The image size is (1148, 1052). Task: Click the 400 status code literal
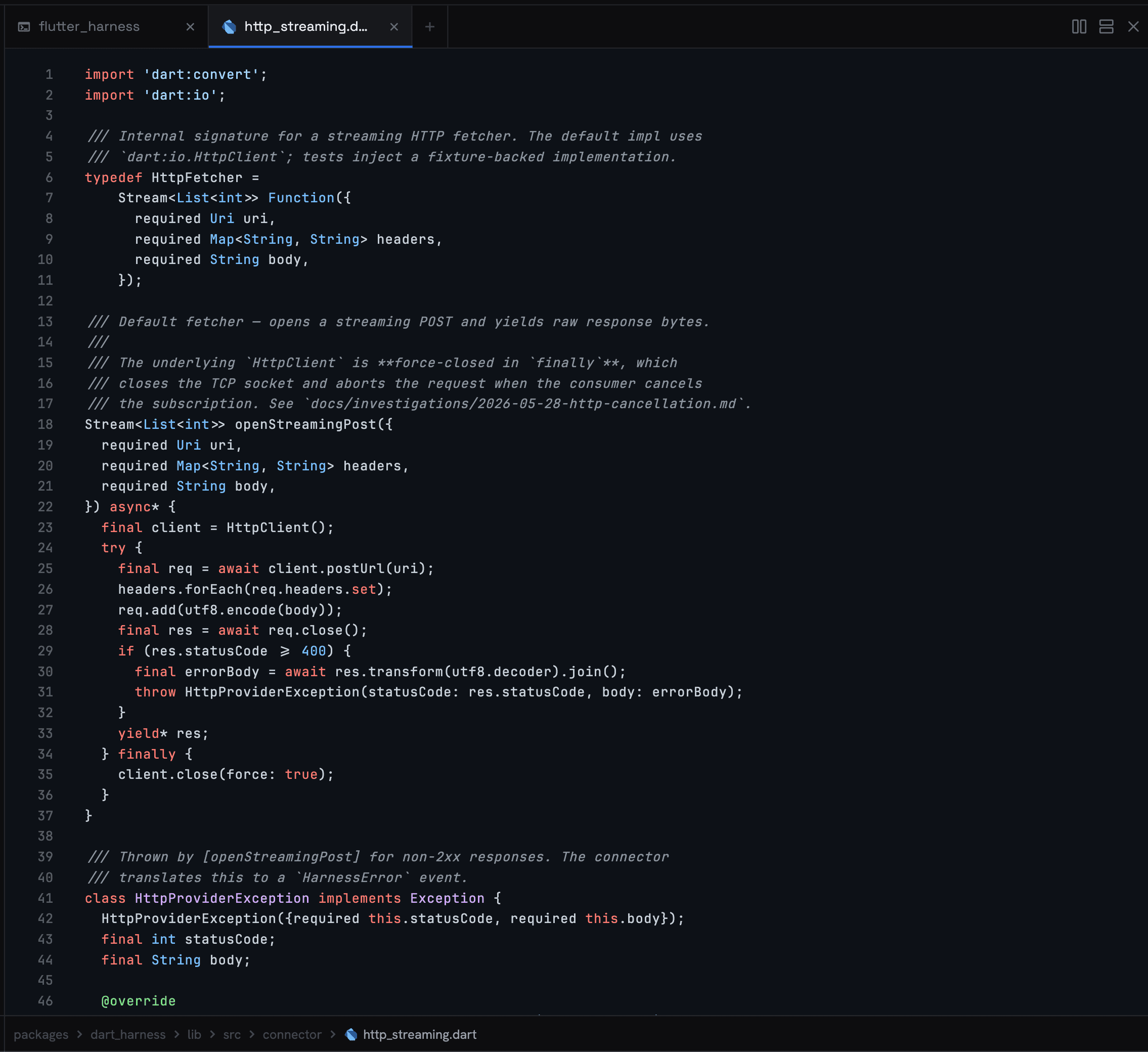[x=314, y=651]
